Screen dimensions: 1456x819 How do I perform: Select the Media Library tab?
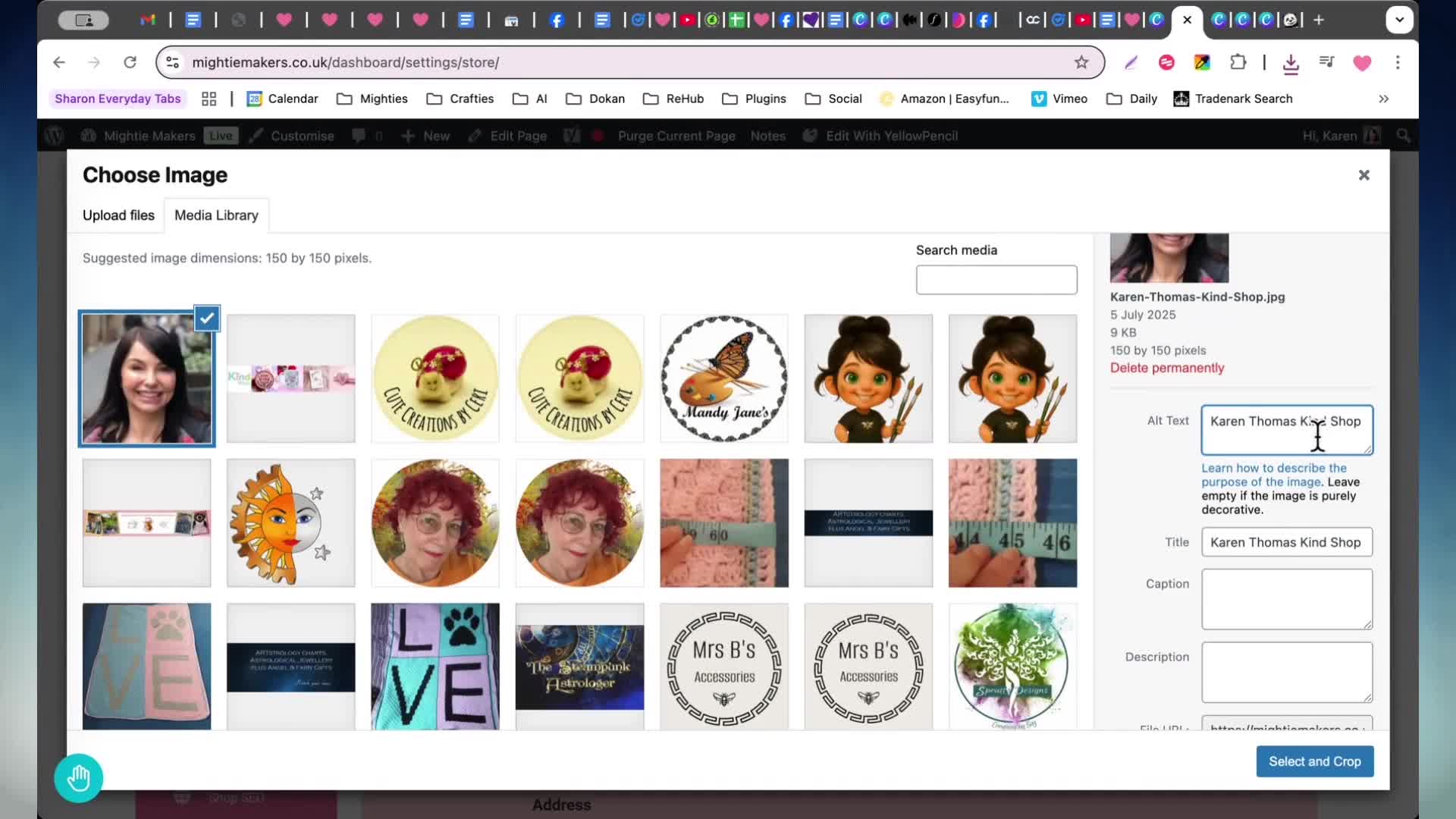[x=216, y=215]
